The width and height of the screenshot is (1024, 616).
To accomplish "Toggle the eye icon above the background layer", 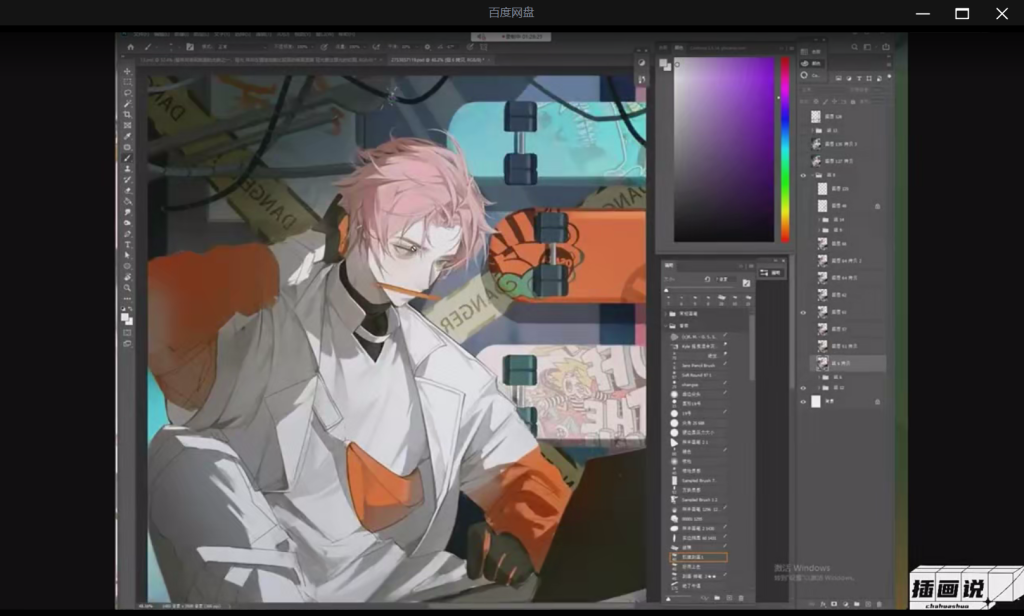I will coord(803,388).
